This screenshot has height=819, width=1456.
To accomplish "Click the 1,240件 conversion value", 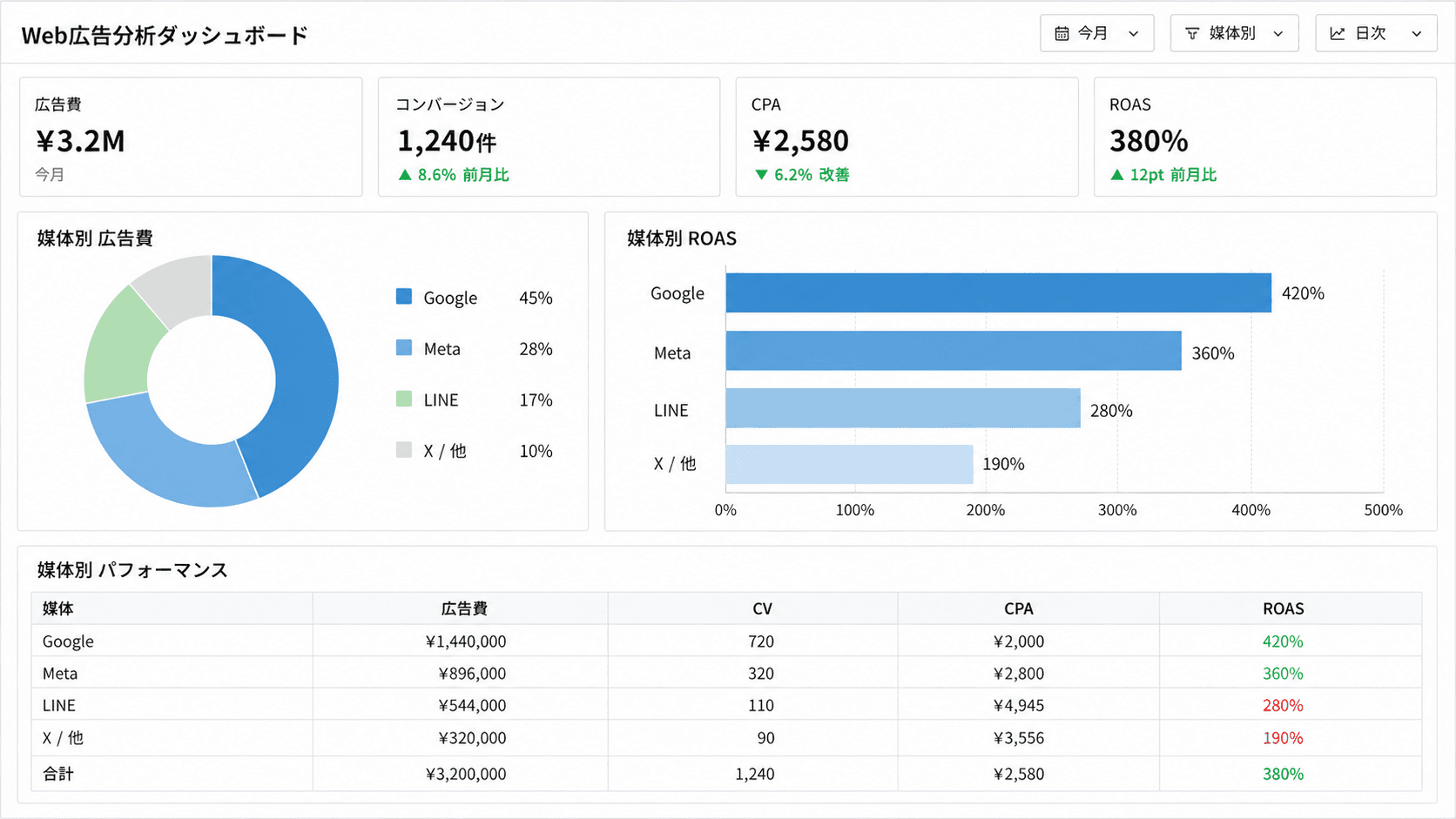I will (x=447, y=141).
